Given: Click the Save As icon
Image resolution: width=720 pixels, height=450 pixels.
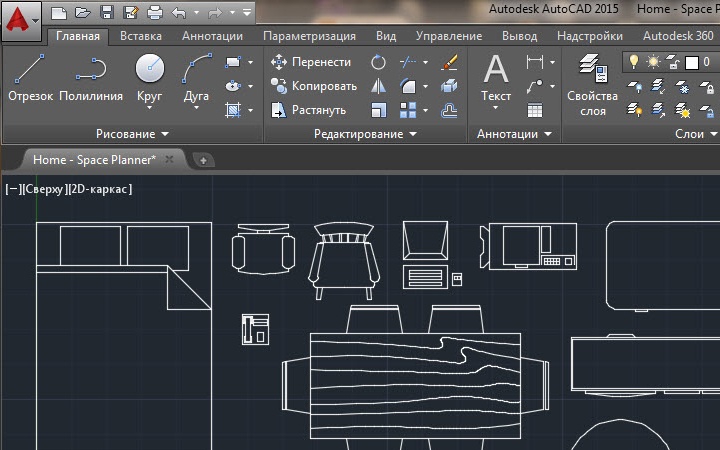Looking at the screenshot, I should coord(131,12).
